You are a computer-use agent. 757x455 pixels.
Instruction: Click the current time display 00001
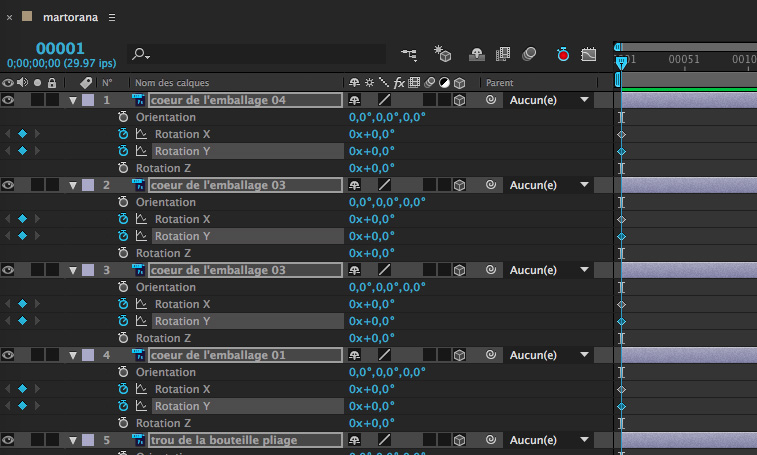[60, 48]
